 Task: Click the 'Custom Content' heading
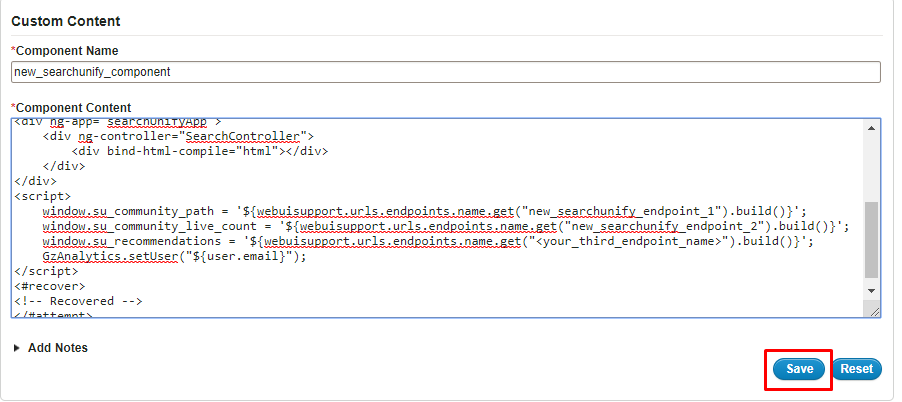(66, 21)
